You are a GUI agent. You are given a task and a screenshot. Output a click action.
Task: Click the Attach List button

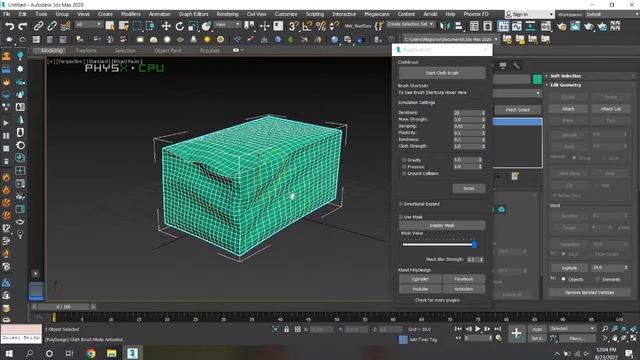(x=611, y=109)
